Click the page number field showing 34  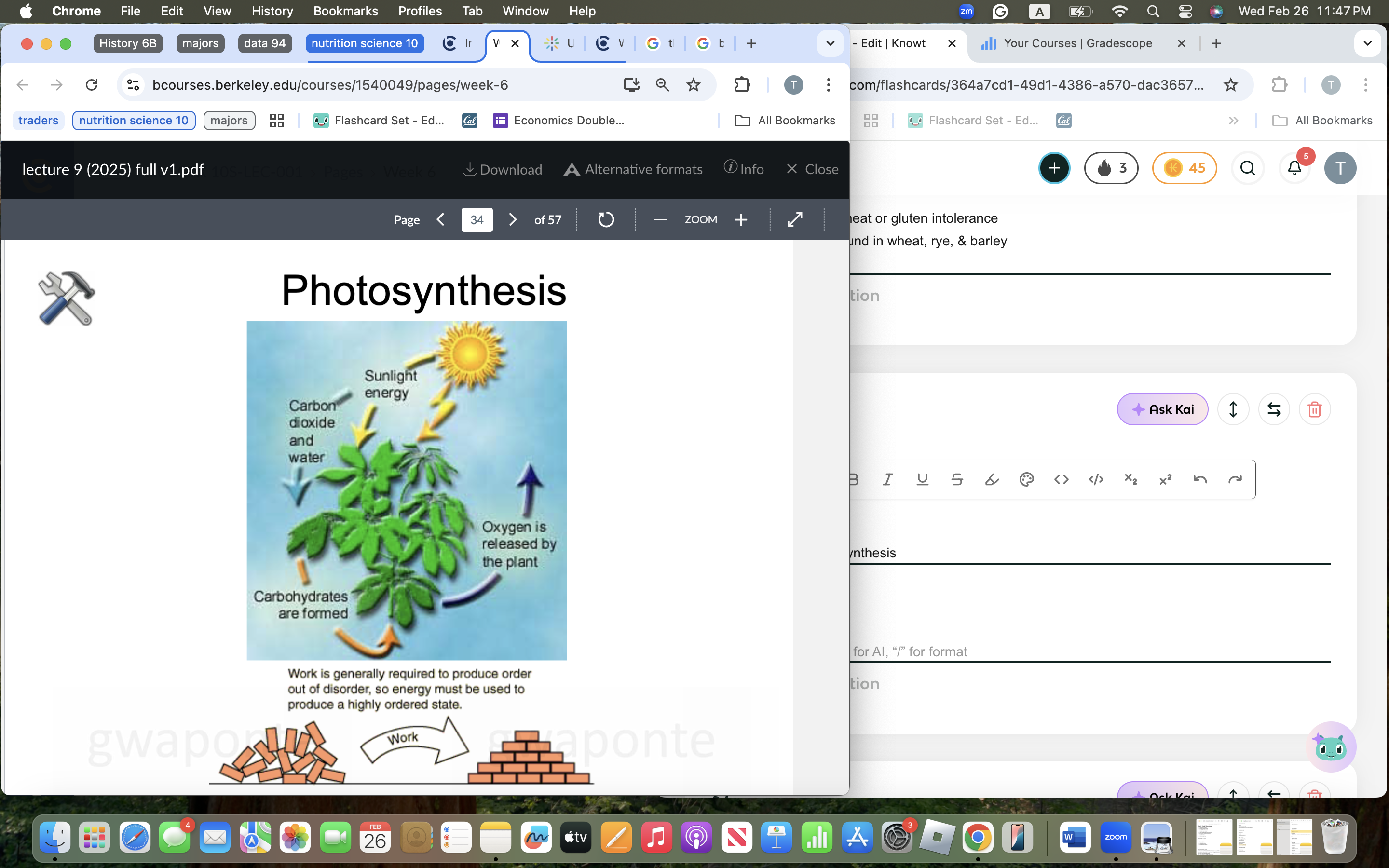(477, 220)
